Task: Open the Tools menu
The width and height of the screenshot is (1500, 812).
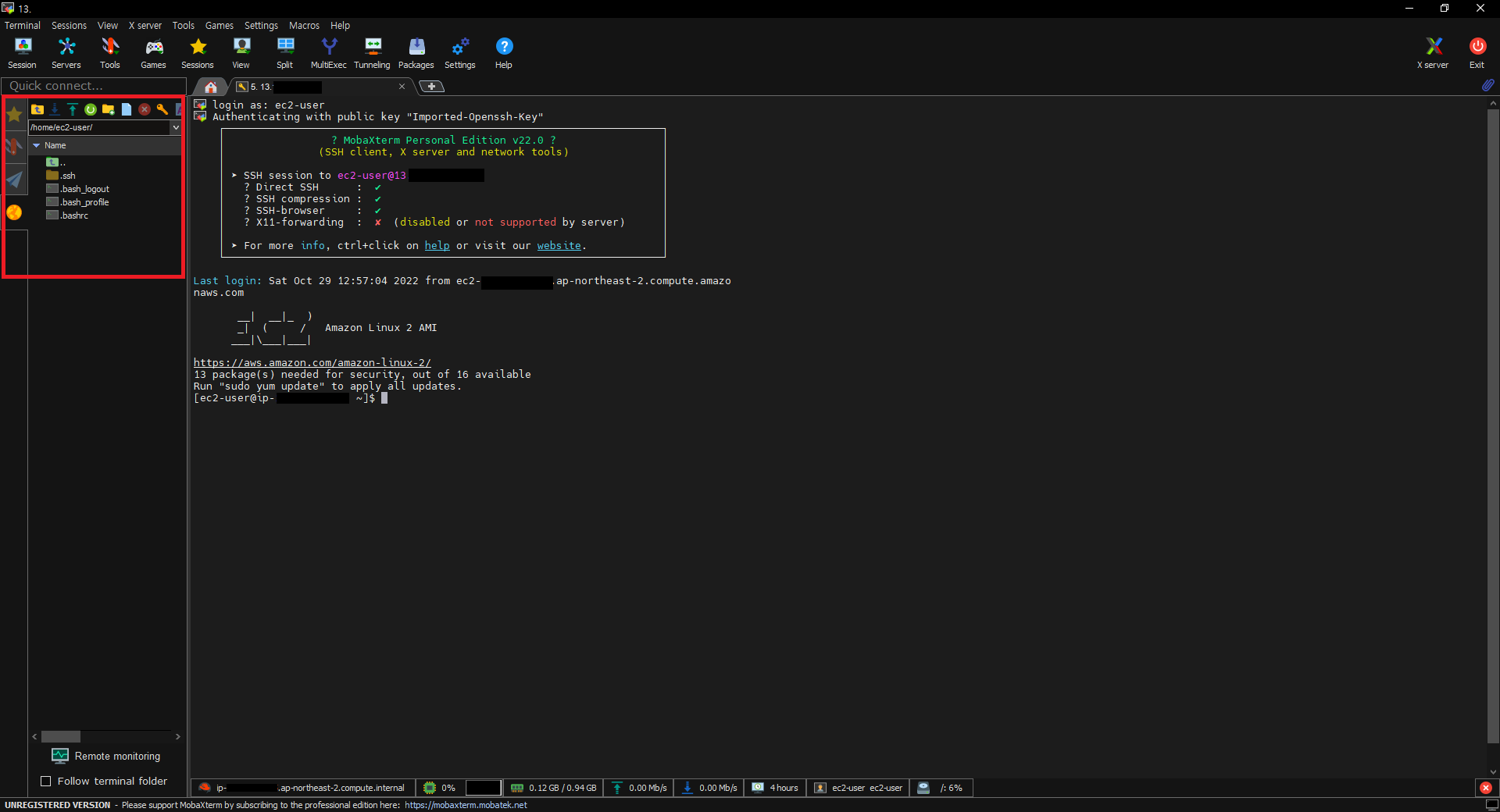Action: pos(184,25)
